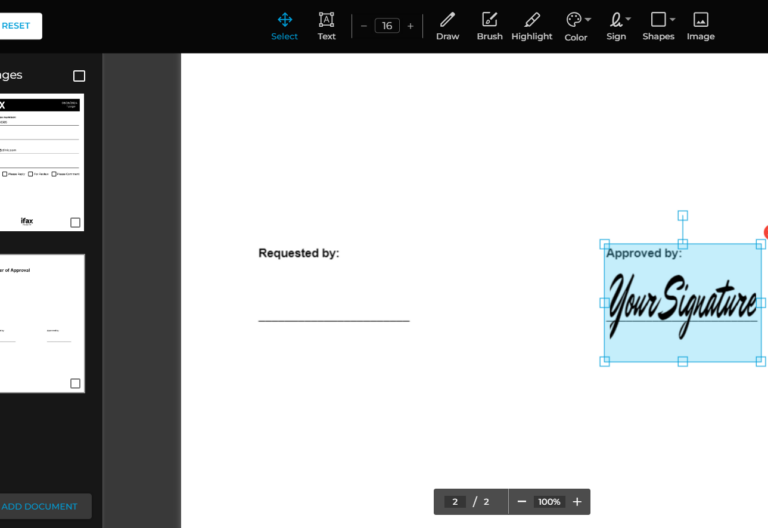Enable the Highlight tool

coord(532,26)
